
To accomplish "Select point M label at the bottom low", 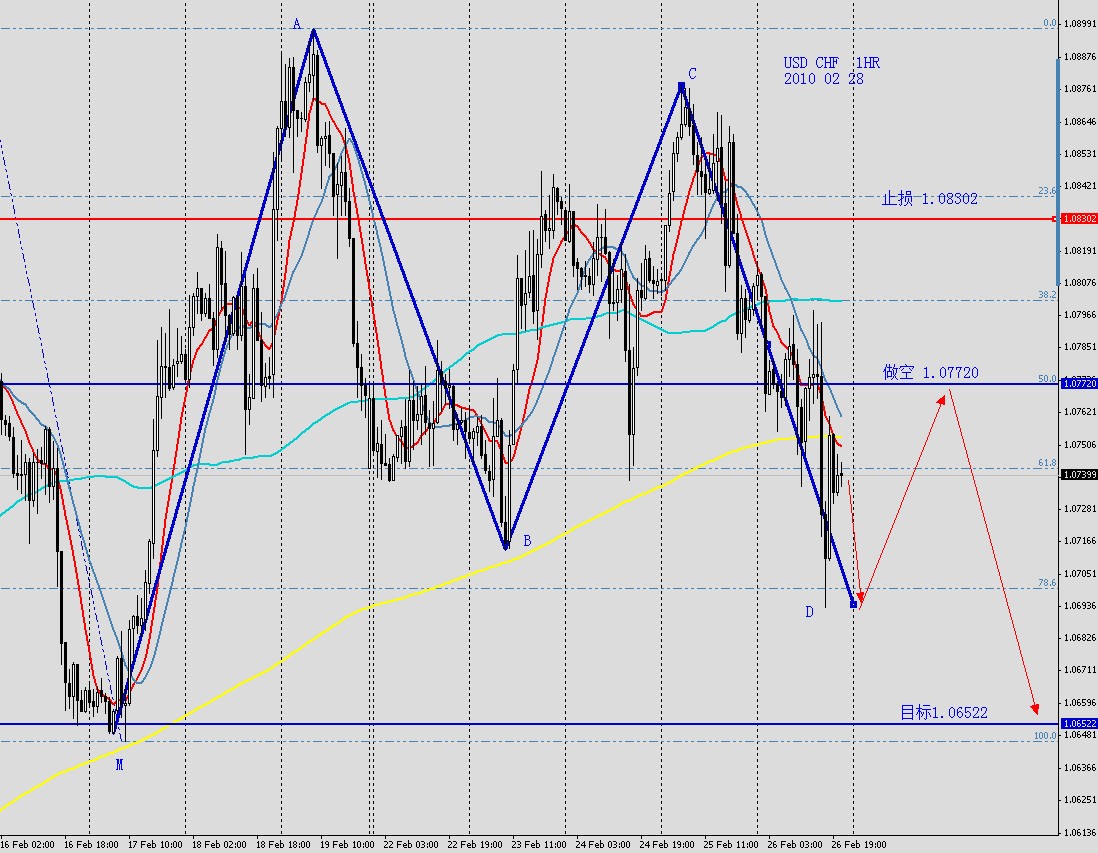I will [119, 764].
